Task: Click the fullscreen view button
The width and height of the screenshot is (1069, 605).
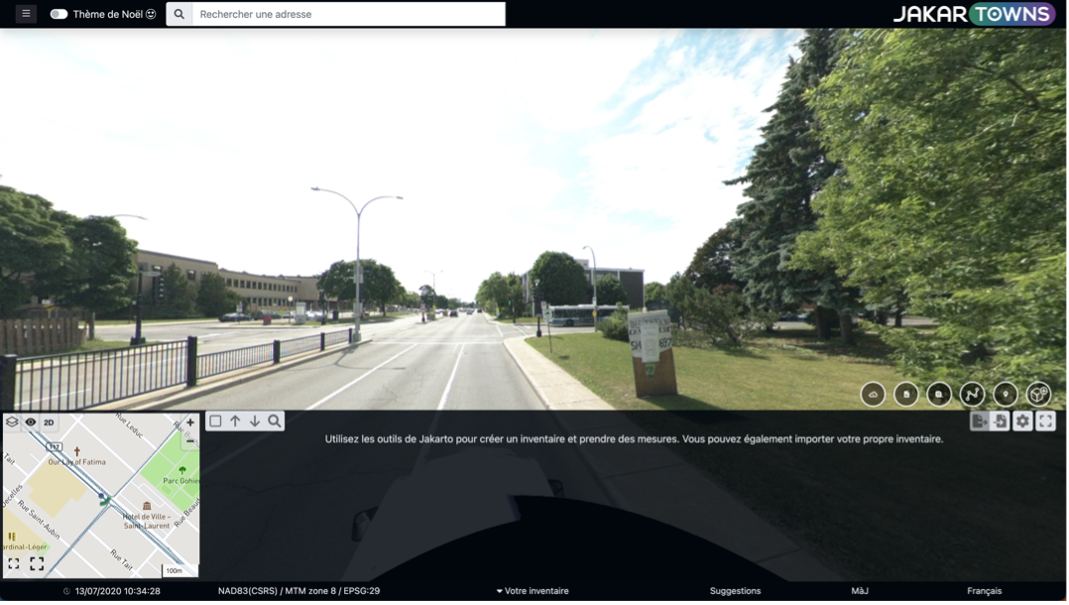Action: pos(1045,422)
